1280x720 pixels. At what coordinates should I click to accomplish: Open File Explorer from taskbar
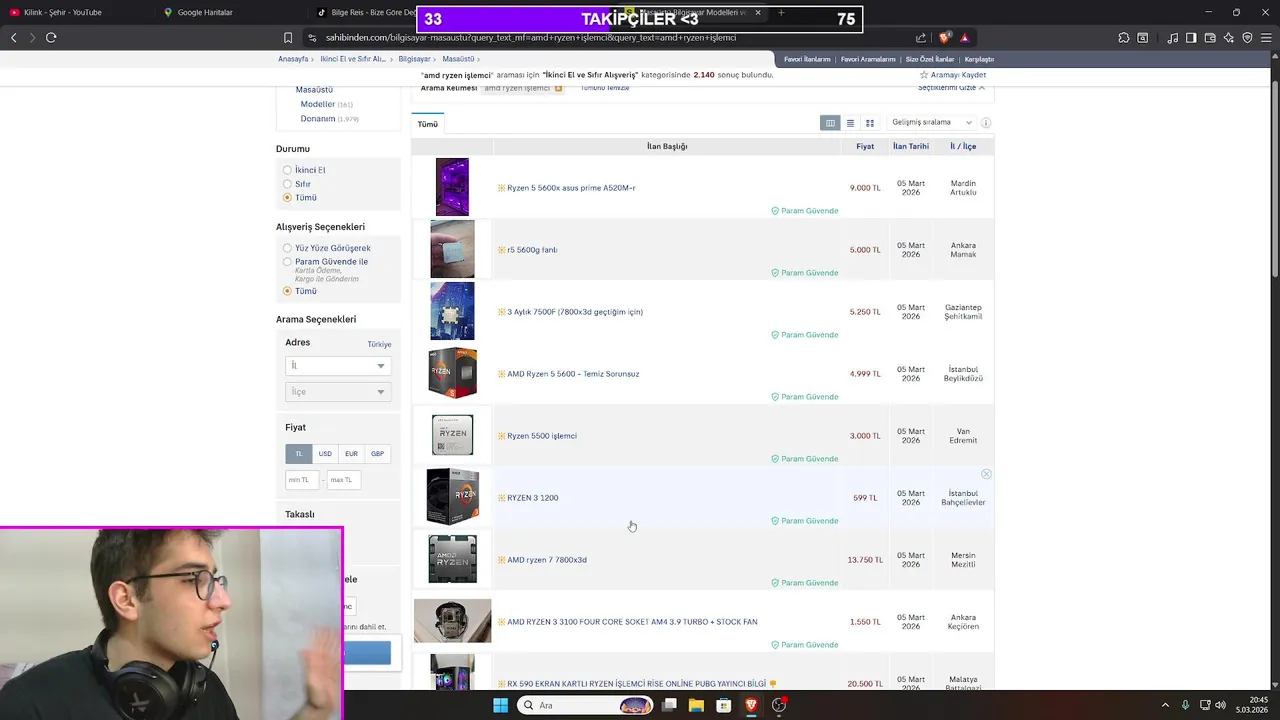[x=696, y=705]
